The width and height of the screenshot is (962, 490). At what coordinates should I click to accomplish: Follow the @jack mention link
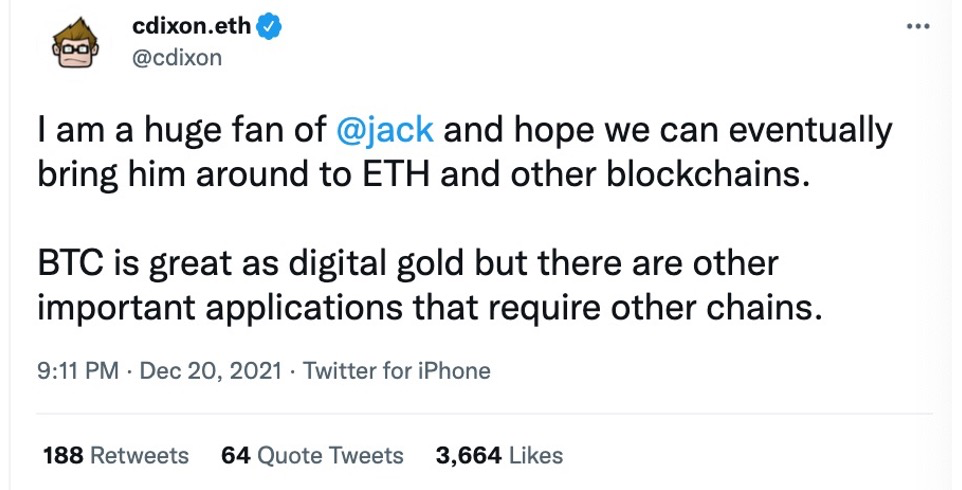click(385, 132)
